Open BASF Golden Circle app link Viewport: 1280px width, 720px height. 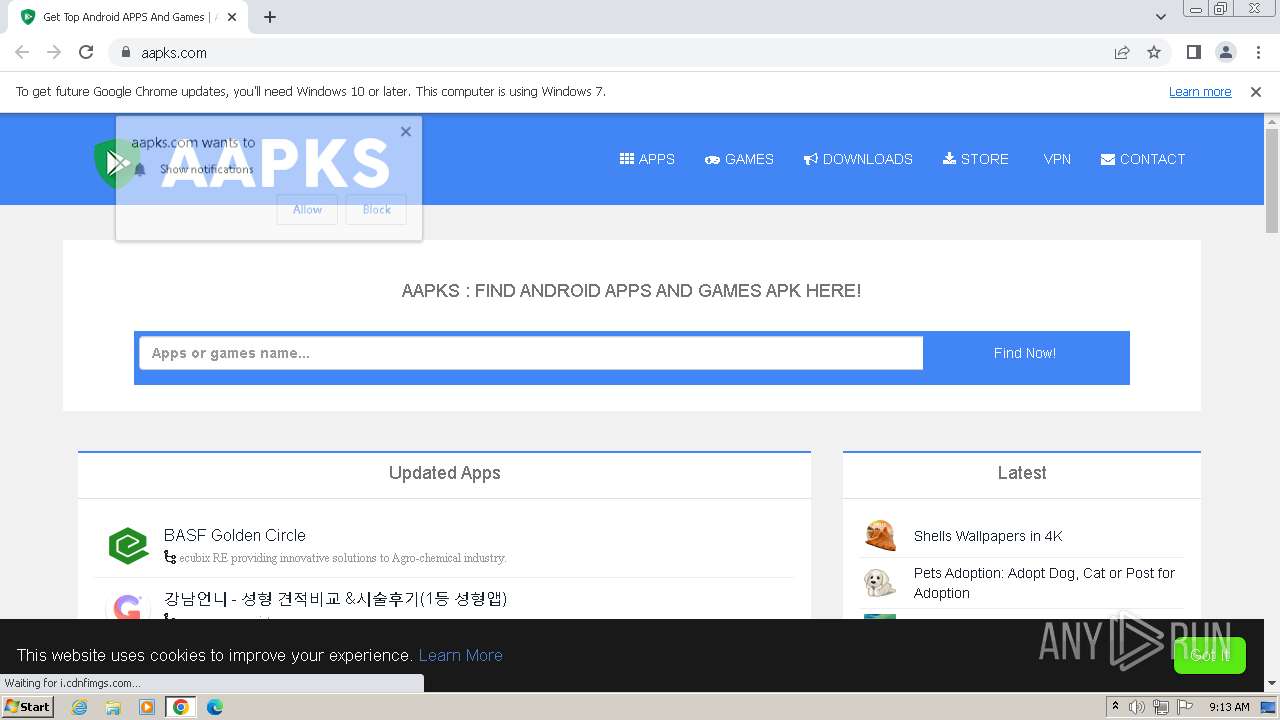pyautogui.click(x=235, y=535)
